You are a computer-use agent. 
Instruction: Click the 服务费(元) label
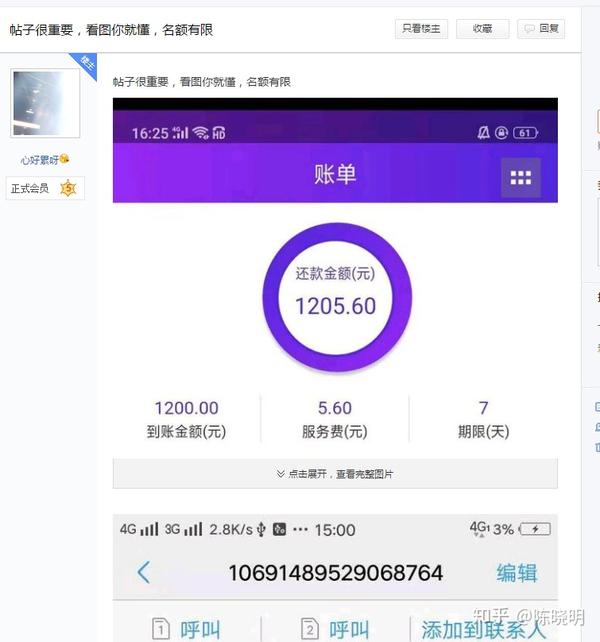pos(335,432)
